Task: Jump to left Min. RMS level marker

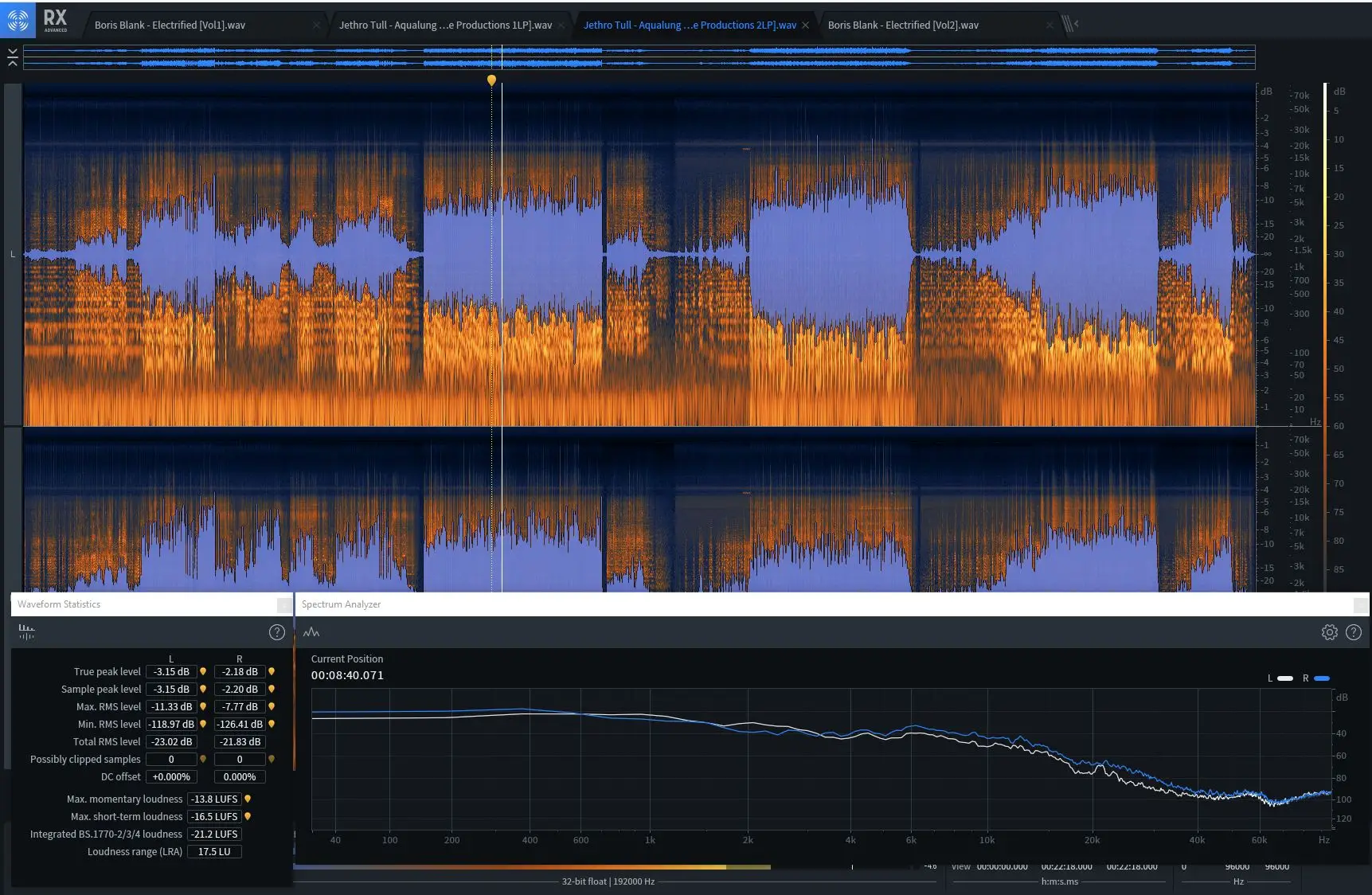Action: tap(203, 724)
